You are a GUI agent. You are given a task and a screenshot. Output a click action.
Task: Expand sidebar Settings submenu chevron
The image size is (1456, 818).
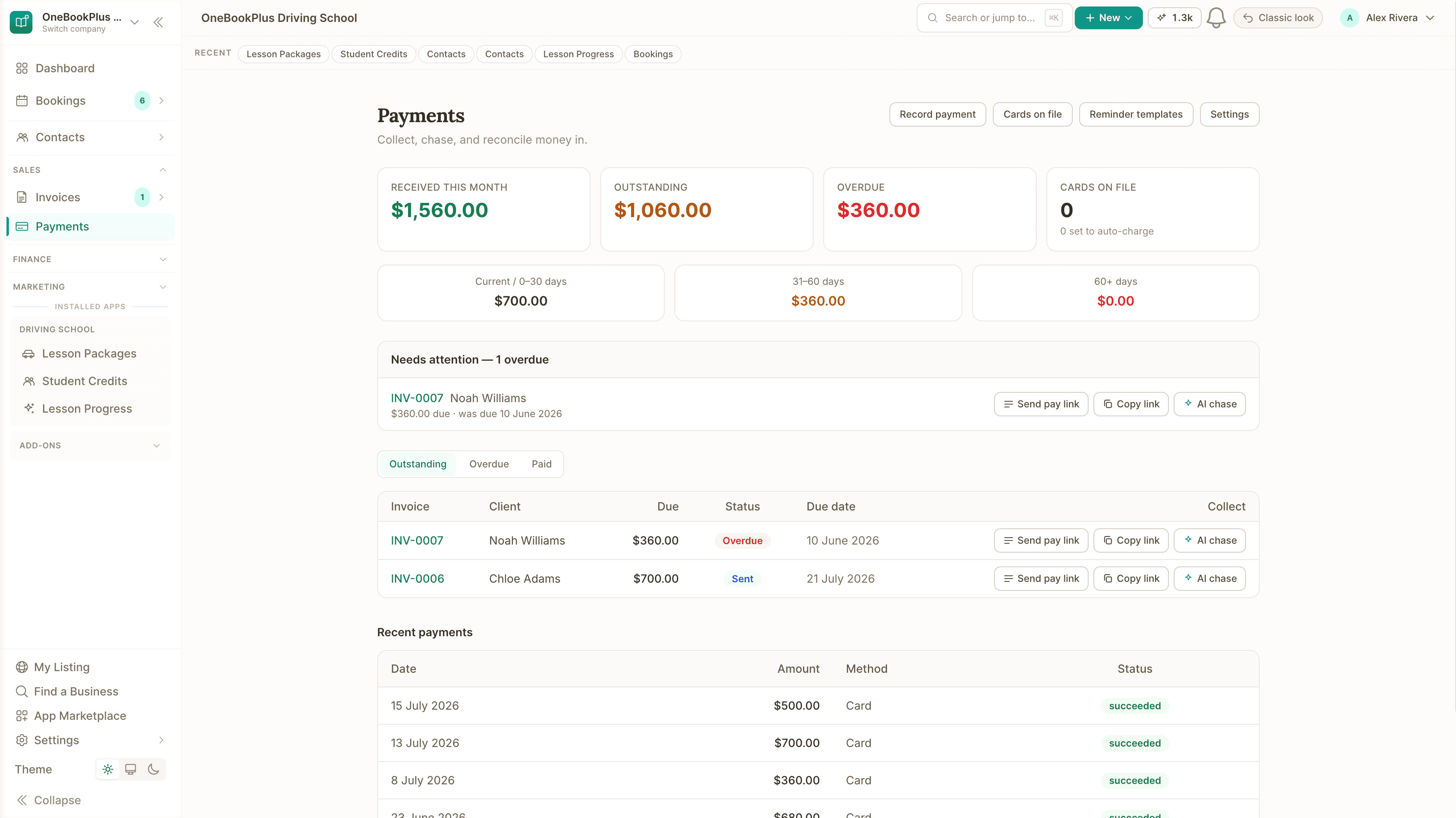[x=161, y=741]
